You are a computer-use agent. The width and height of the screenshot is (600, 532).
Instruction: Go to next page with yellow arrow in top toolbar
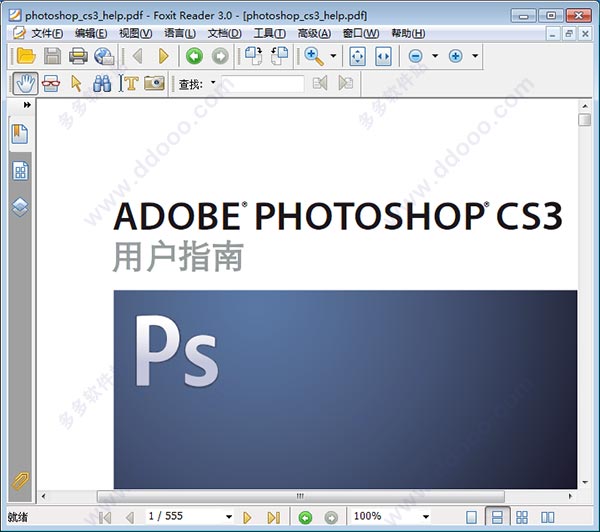(163, 56)
